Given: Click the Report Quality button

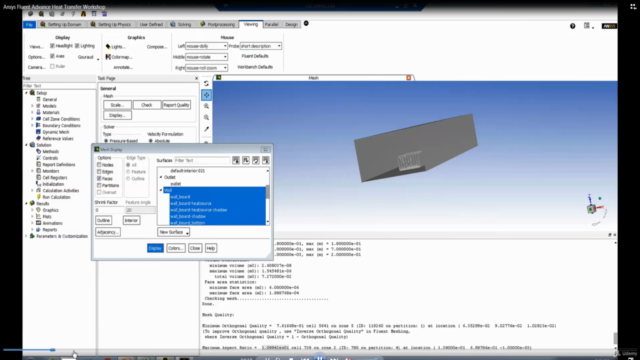Looking at the screenshot, I should click(x=176, y=105).
